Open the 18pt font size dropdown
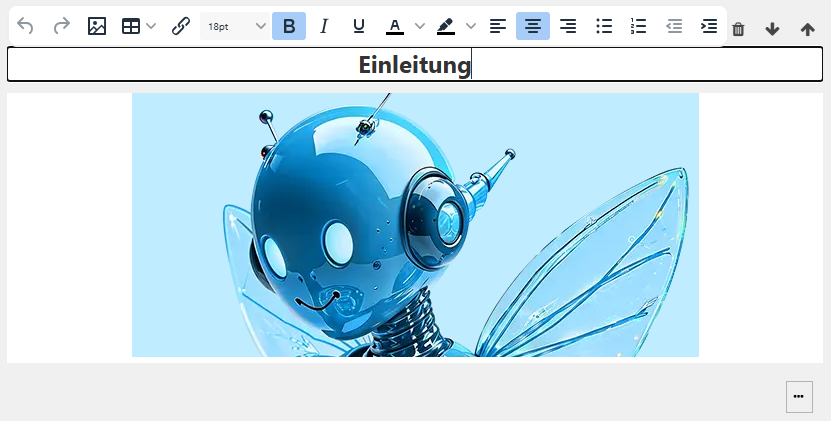This screenshot has width=831, height=421. [236, 26]
